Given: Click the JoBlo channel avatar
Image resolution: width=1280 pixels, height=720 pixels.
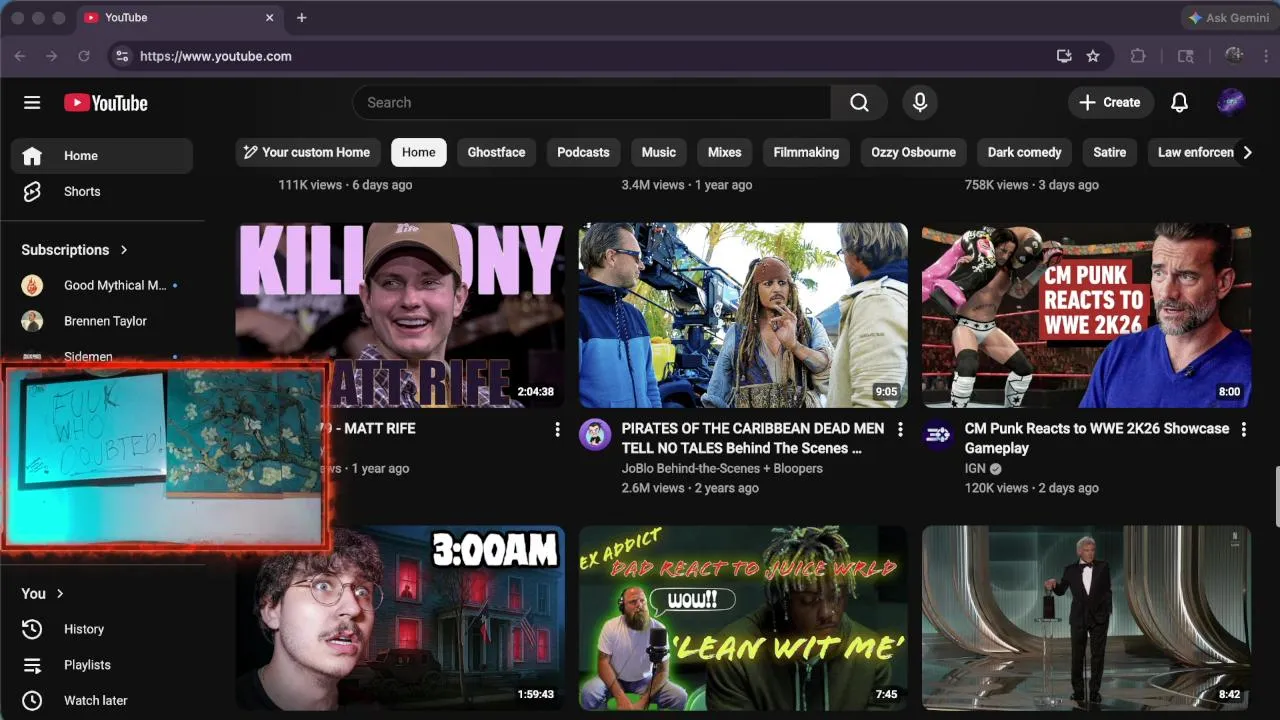Looking at the screenshot, I should pyautogui.click(x=595, y=435).
